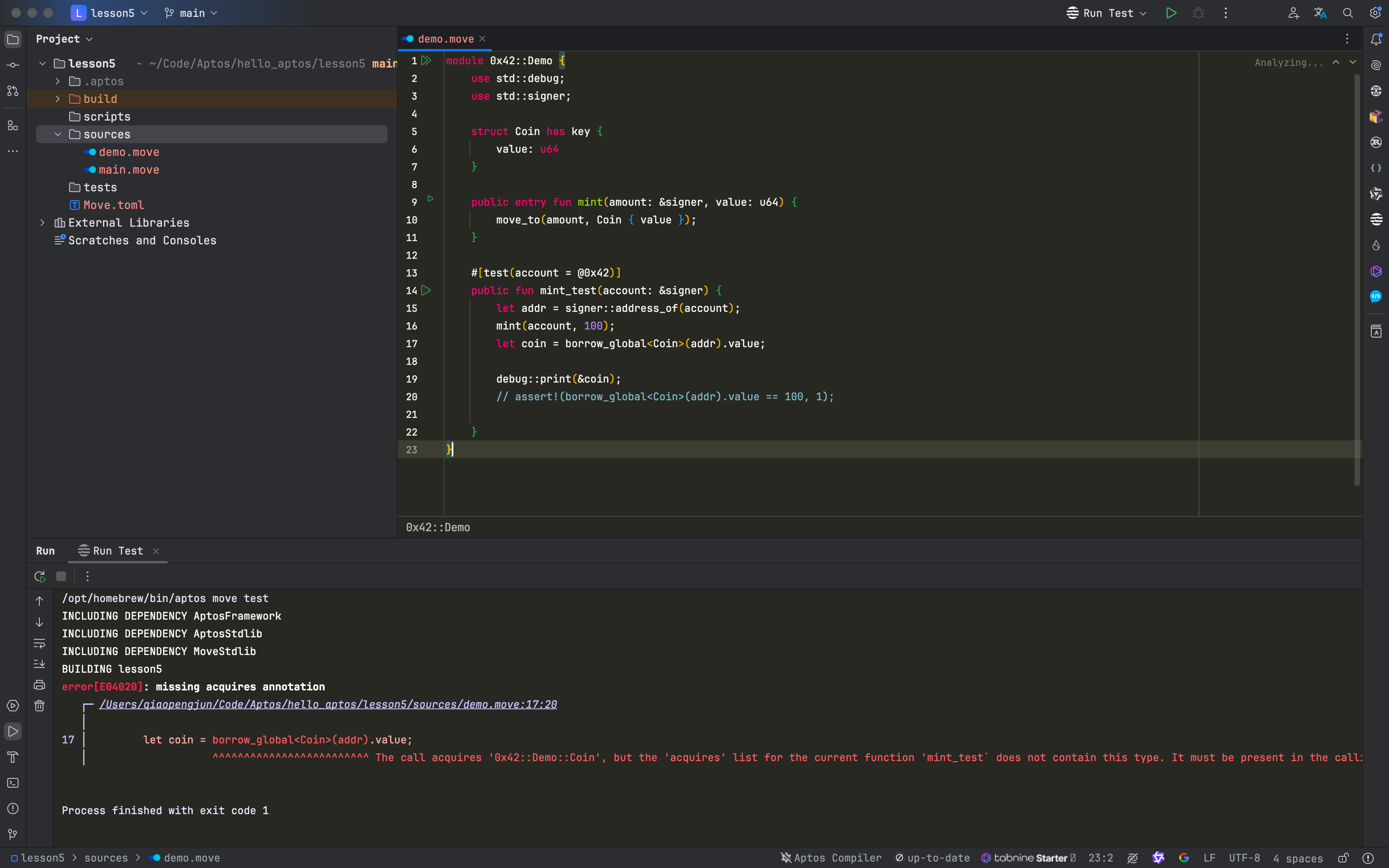
Task: Follow the demo.move:17:20 error link
Action: pyautogui.click(x=328, y=704)
